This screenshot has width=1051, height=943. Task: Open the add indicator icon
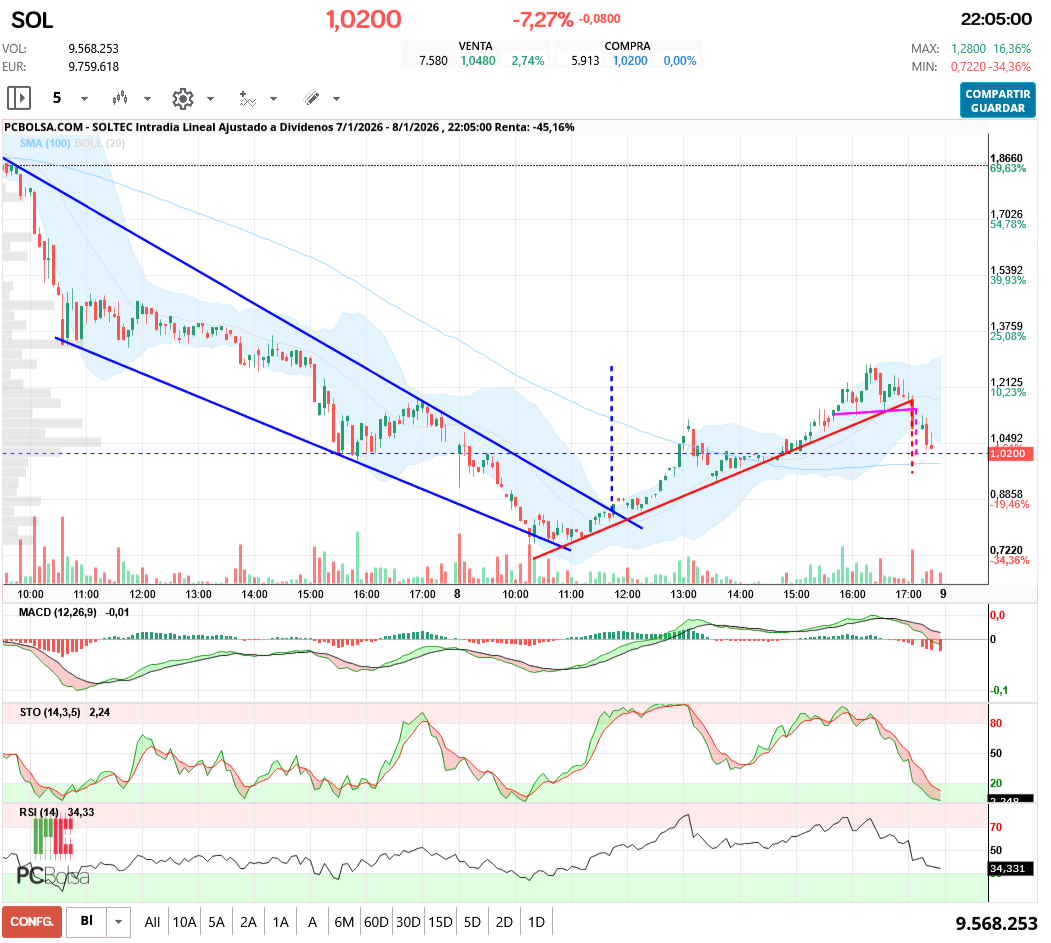click(x=247, y=99)
